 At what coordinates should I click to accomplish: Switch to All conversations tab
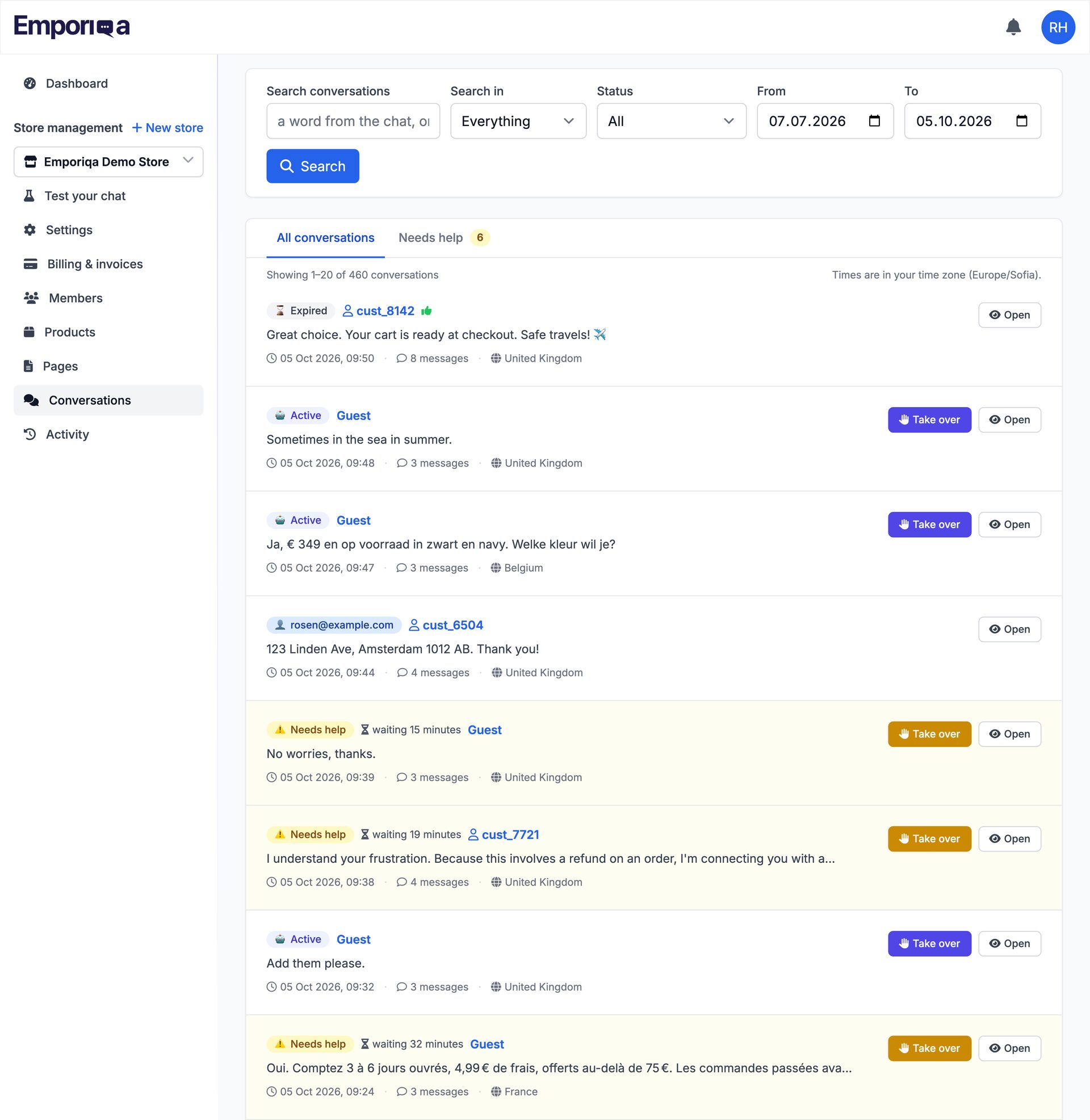click(325, 237)
